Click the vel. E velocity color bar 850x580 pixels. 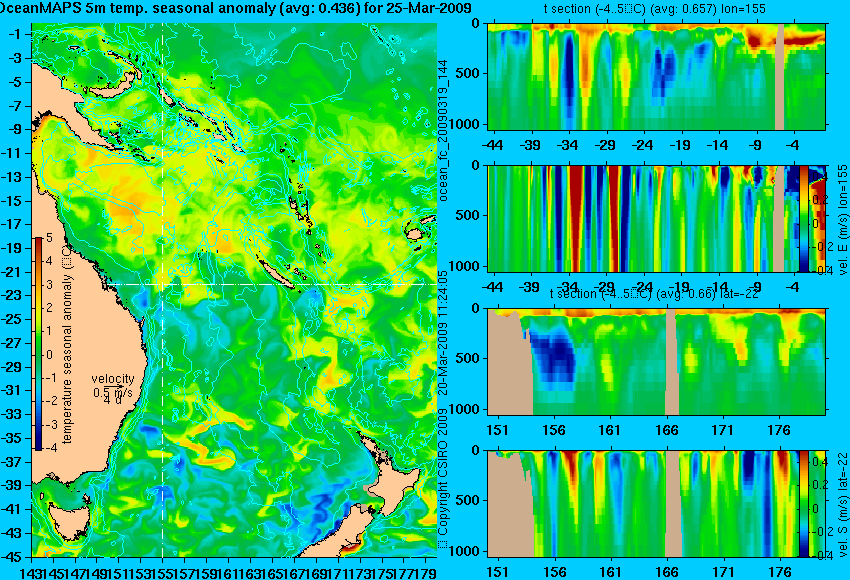pos(803,218)
